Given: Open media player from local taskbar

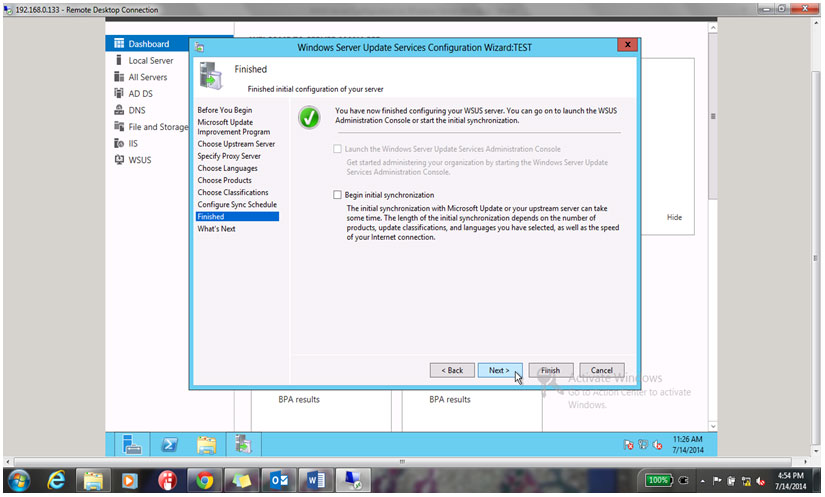Looking at the screenshot, I should tap(129, 481).
